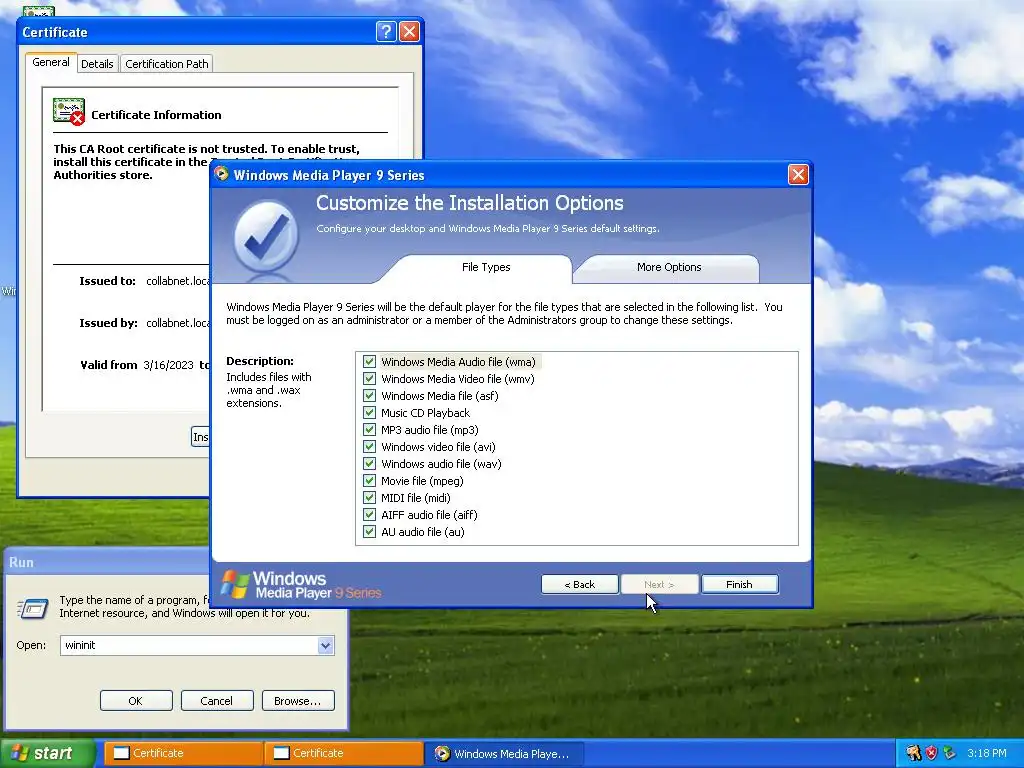Cancel the Run dialog
The width and height of the screenshot is (1024, 768).
(216, 701)
